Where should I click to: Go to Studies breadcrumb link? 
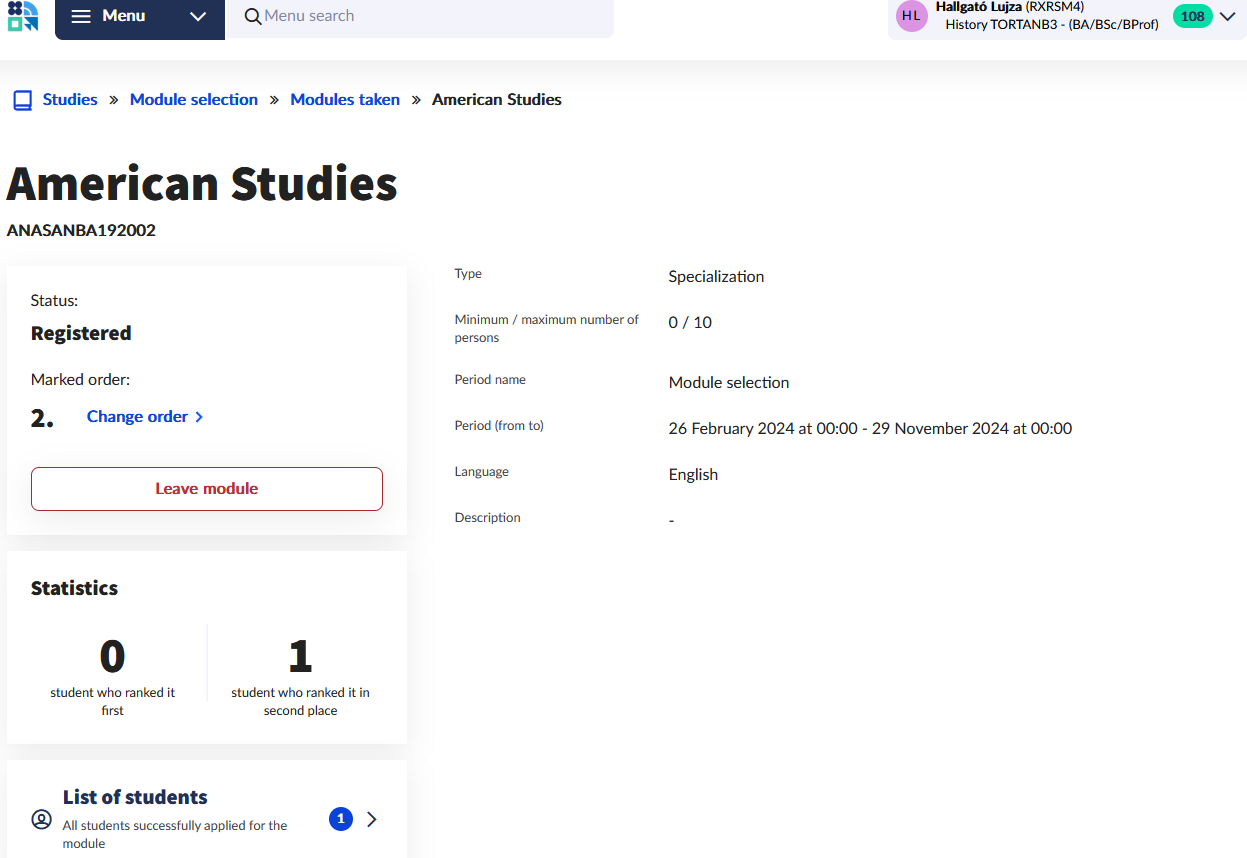click(70, 100)
